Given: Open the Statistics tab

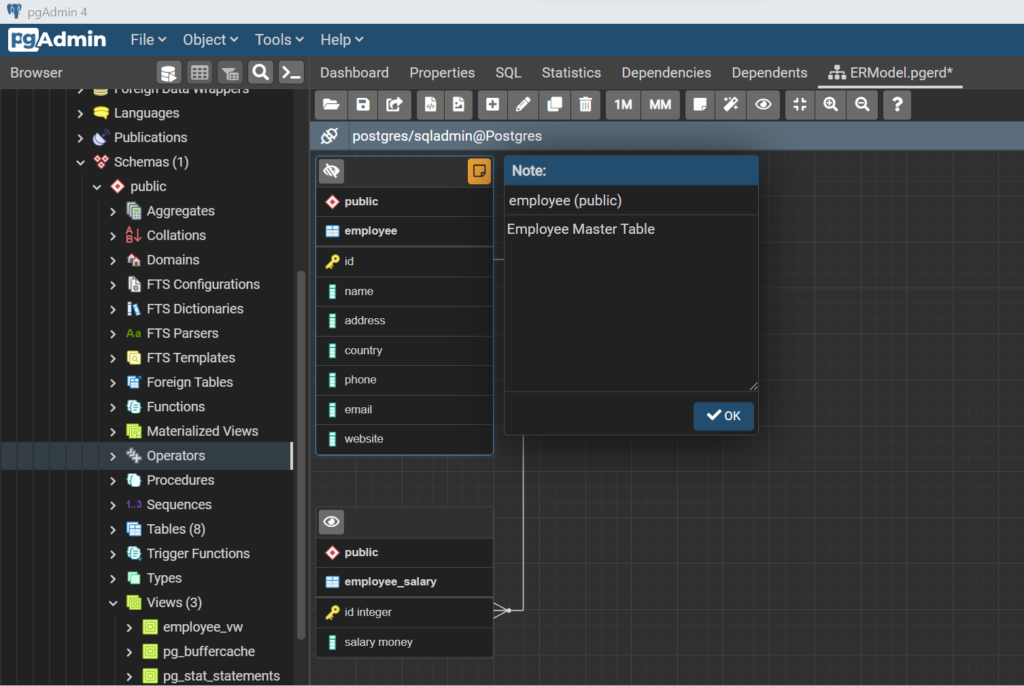Looking at the screenshot, I should click(x=571, y=73).
